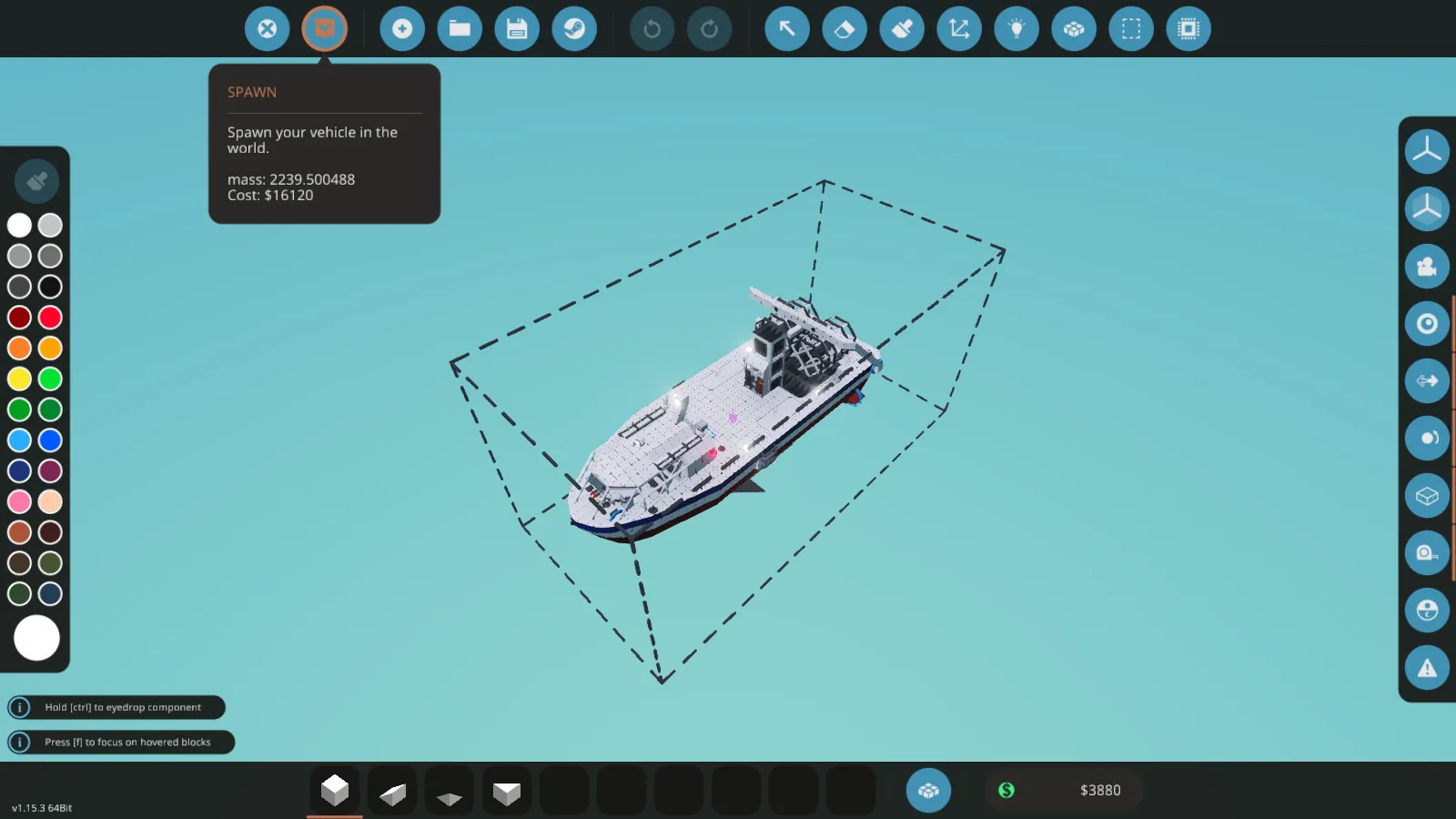Toggle the tape measure tool on right panel
Screen dimensions: 1456x819
[1427, 553]
